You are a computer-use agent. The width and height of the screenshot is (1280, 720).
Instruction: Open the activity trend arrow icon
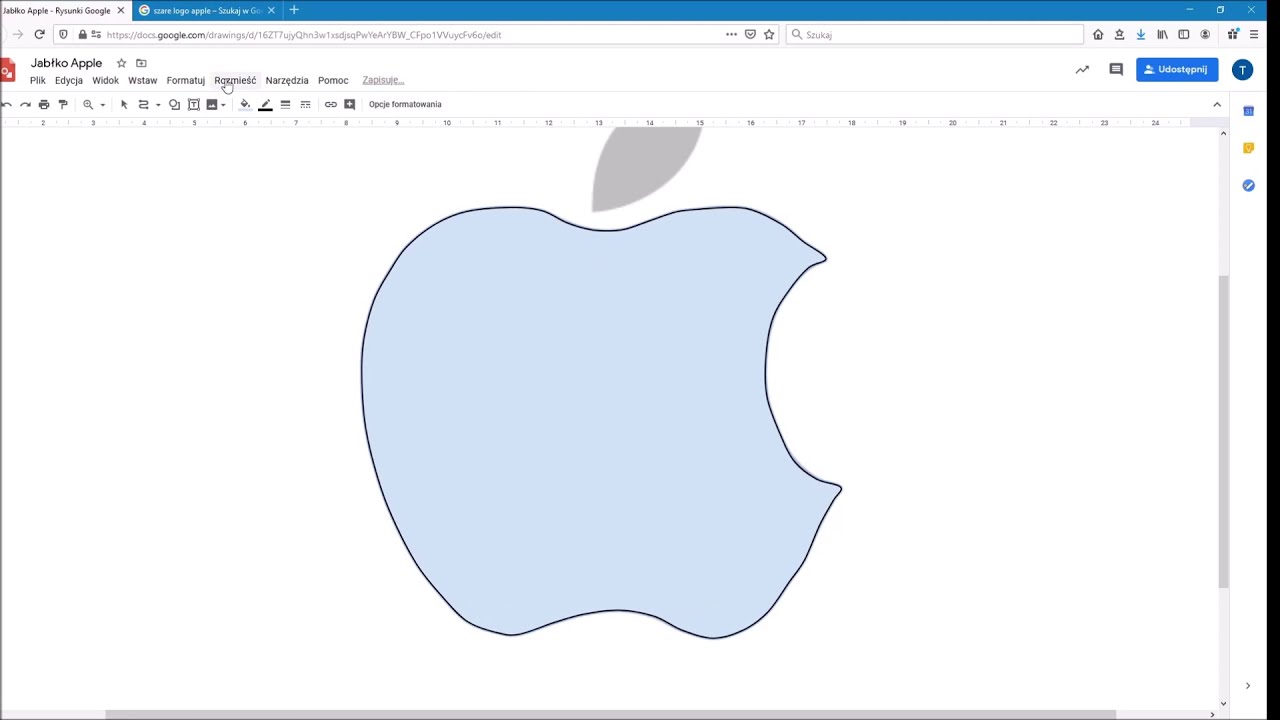tap(1082, 69)
